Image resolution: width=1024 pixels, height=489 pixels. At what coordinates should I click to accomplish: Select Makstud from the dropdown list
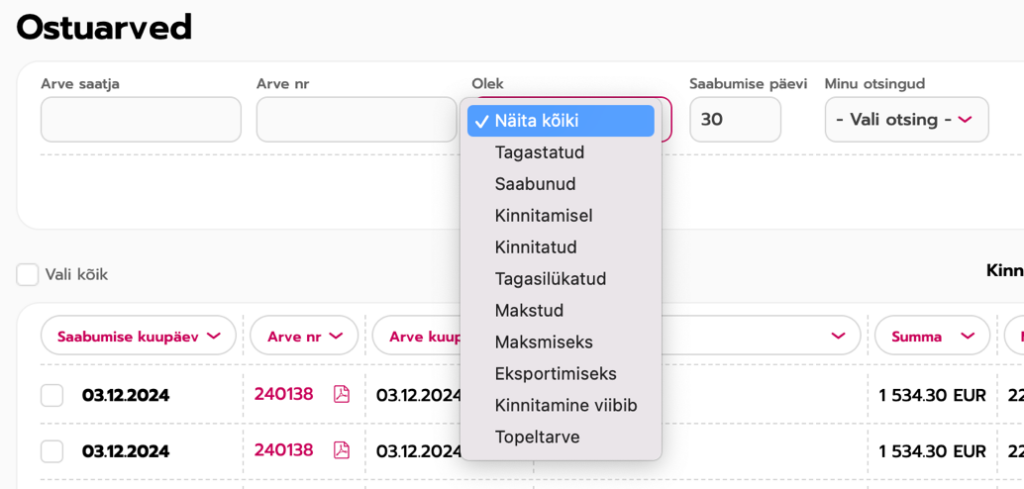point(529,310)
